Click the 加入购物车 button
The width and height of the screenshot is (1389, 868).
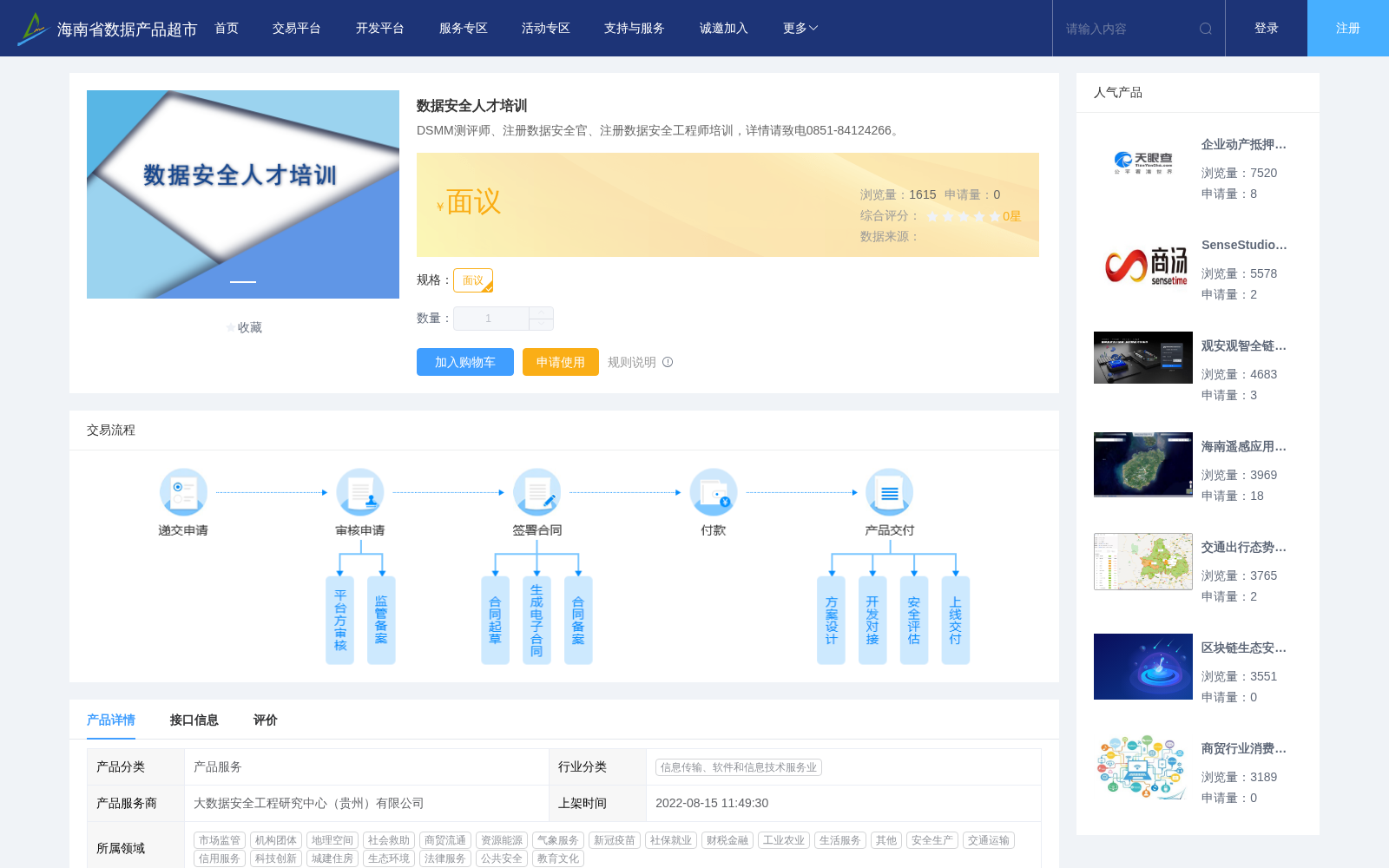click(x=465, y=362)
